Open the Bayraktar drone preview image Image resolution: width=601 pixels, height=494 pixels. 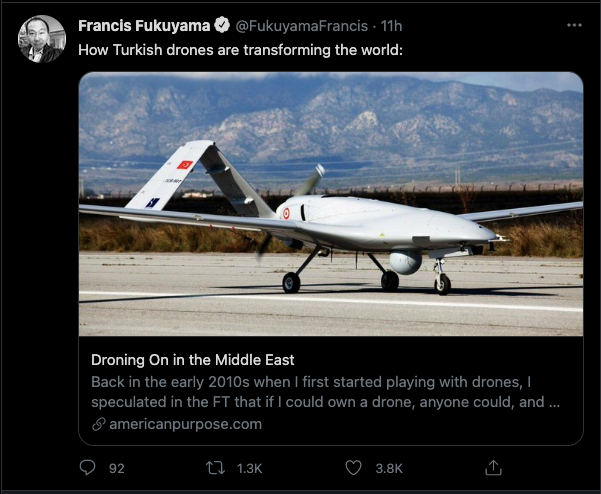331,204
